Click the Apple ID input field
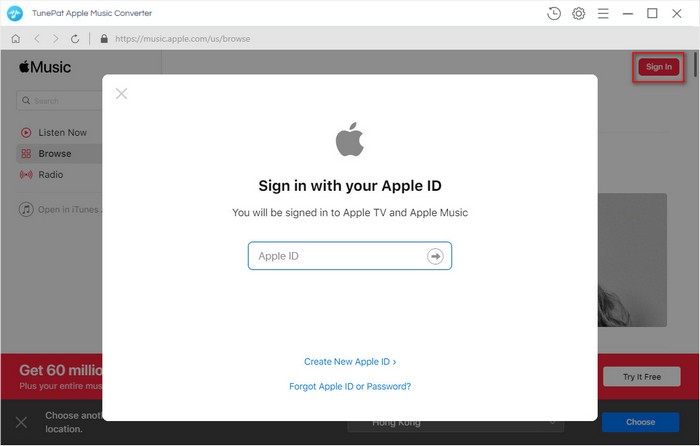 [350, 256]
